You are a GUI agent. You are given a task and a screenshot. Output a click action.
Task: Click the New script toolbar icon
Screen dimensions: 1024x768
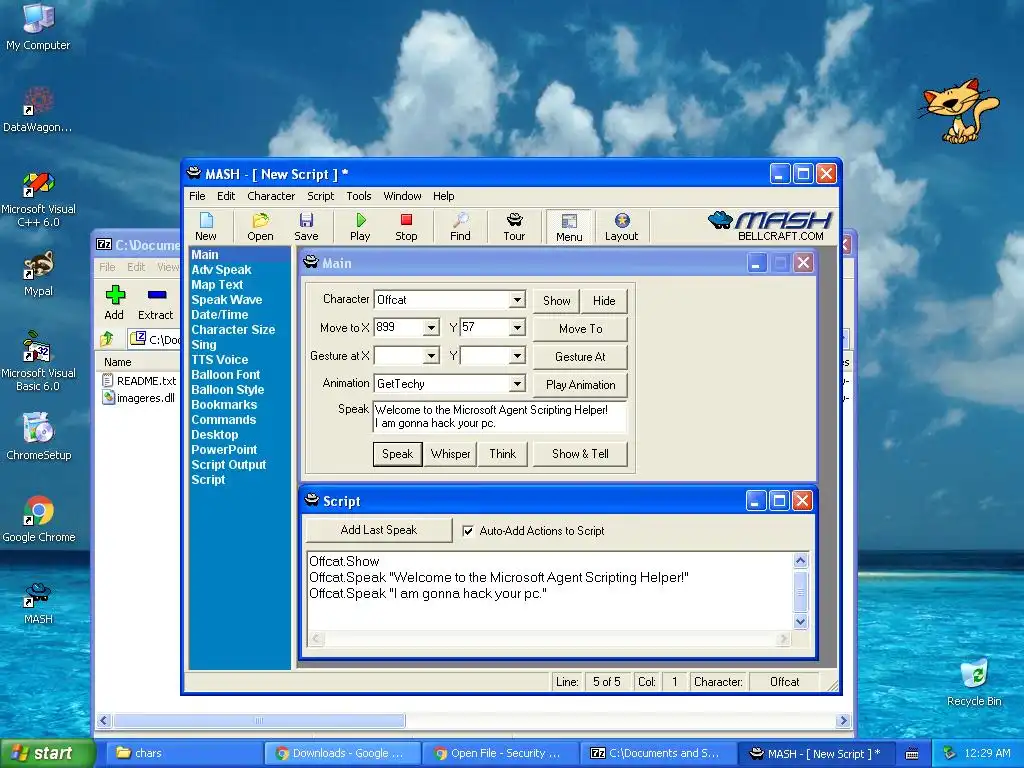pyautogui.click(x=206, y=227)
